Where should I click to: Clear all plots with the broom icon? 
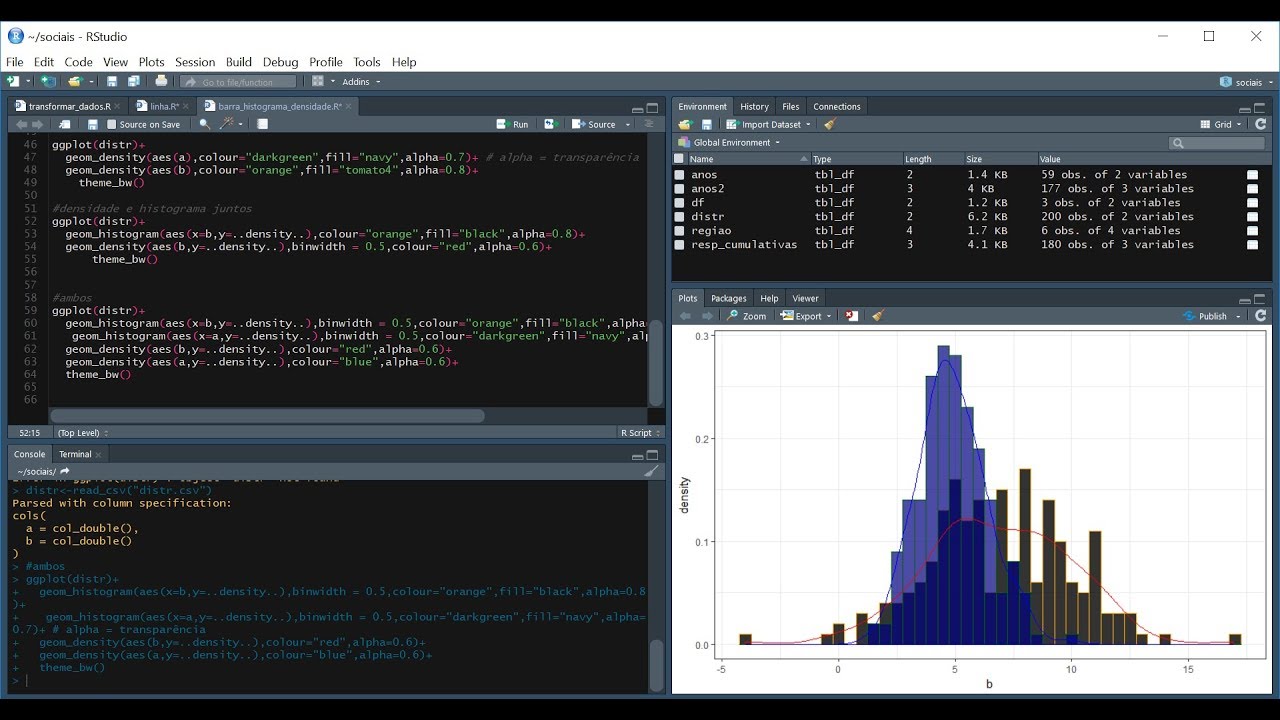877,316
